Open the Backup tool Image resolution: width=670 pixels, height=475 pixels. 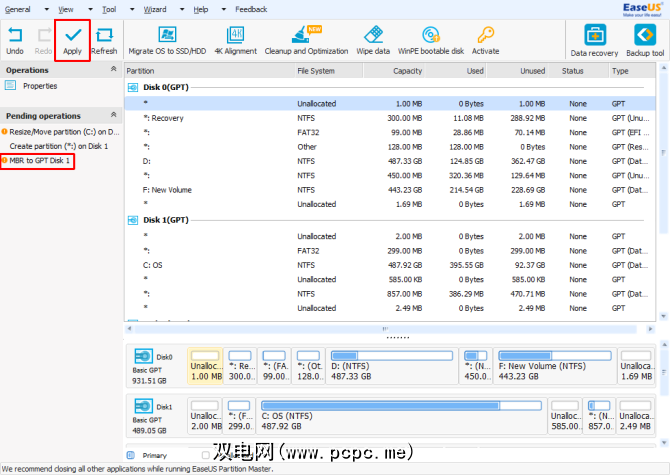tap(645, 41)
